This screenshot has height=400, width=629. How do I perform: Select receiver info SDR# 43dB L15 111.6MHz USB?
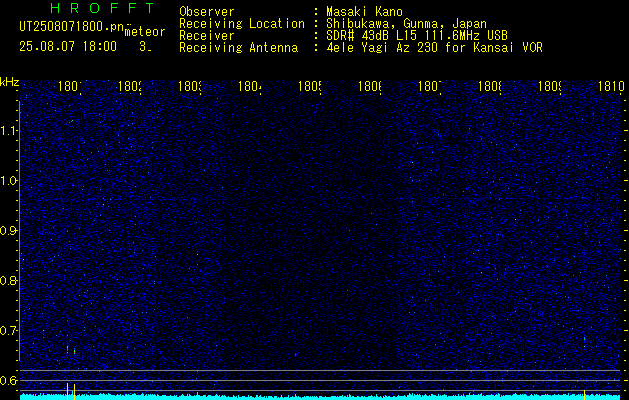pos(417,36)
